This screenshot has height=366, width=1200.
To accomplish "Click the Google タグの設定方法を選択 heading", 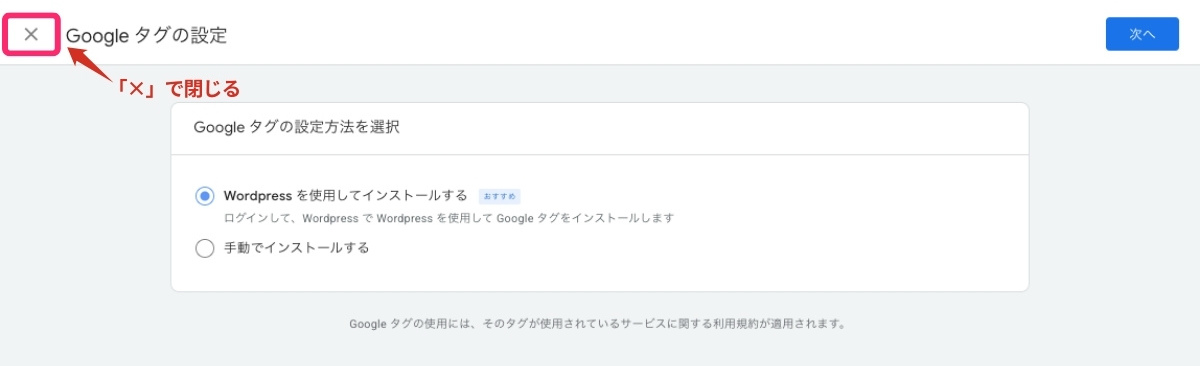I will pyautogui.click(x=297, y=128).
